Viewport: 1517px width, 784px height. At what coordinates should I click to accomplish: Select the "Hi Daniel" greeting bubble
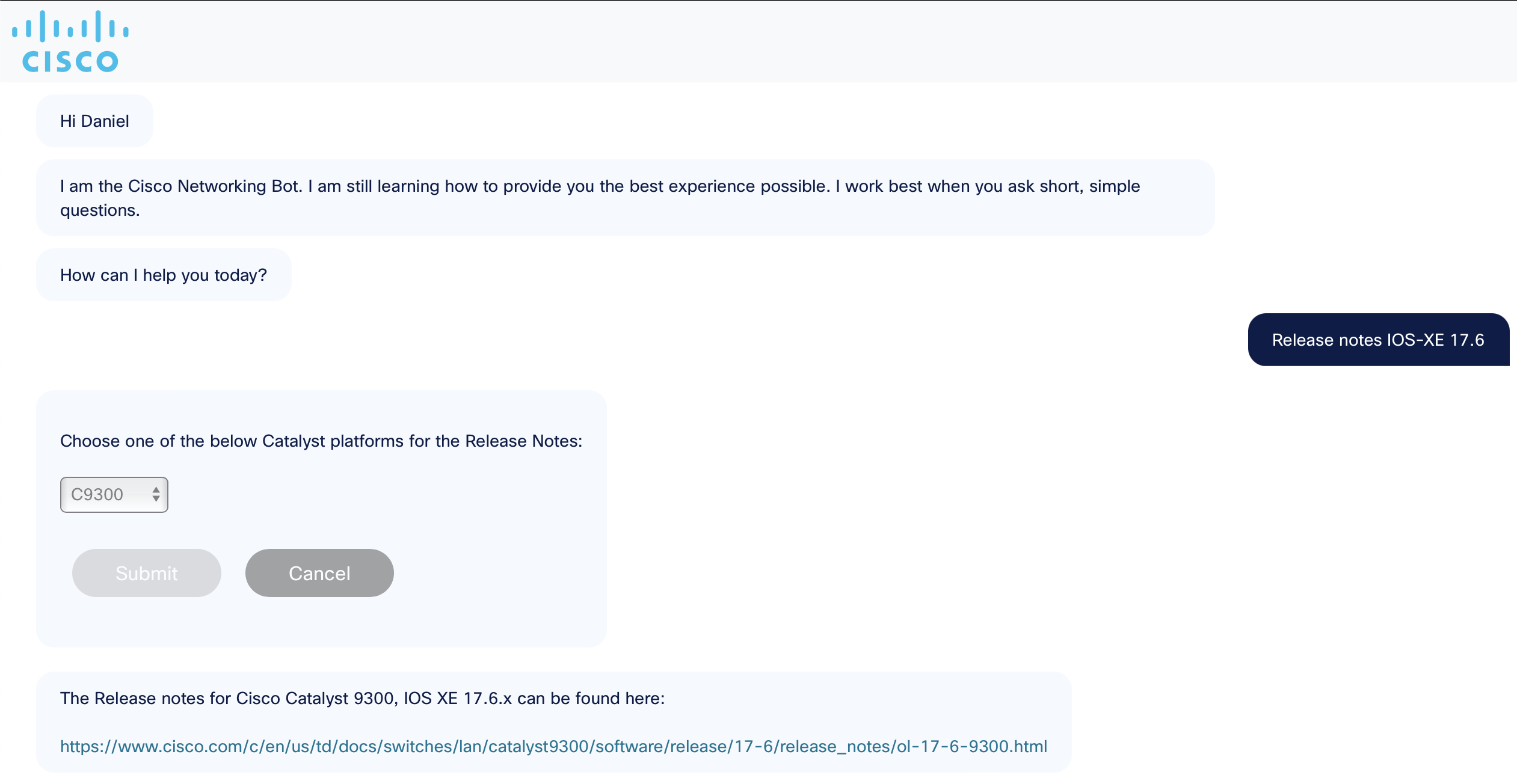pos(94,121)
